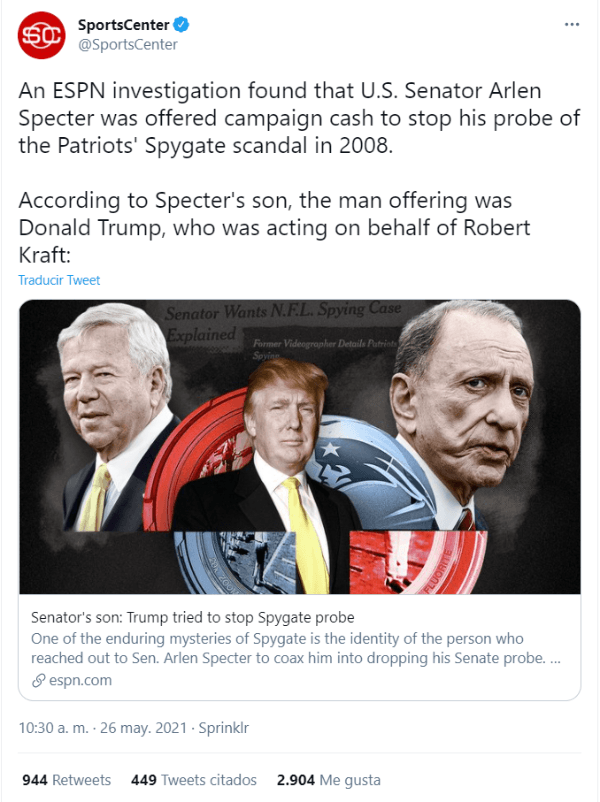
Task: Click the chain link icon beside espn.com
Action: click(x=39, y=681)
